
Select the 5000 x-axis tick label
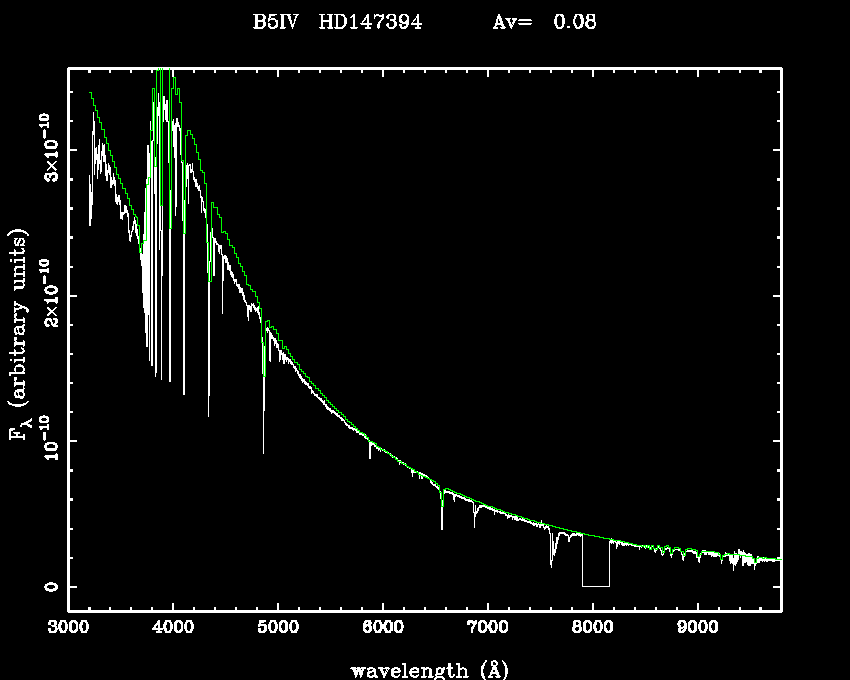tap(278, 628)
